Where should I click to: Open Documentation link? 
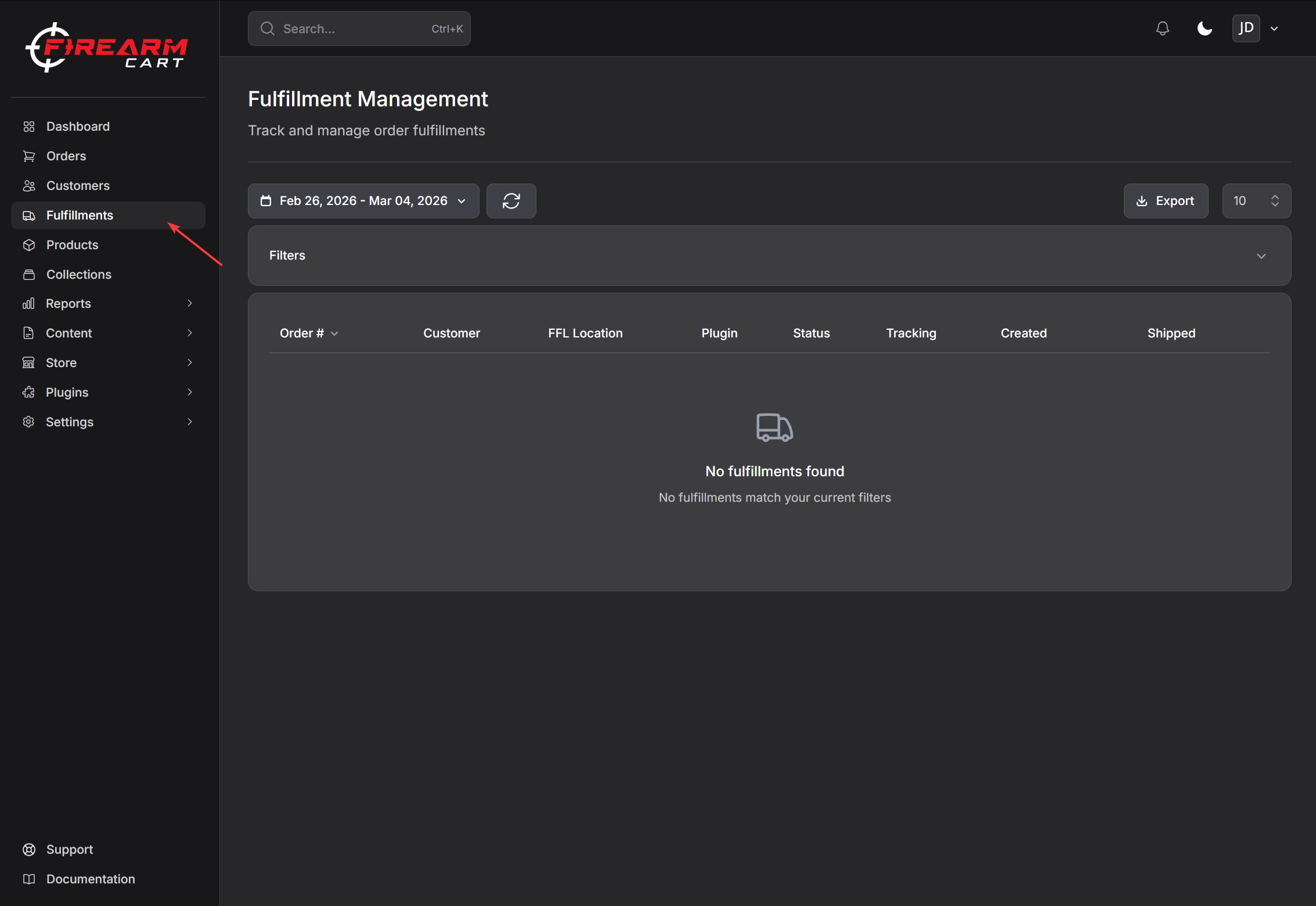[108, 879]
